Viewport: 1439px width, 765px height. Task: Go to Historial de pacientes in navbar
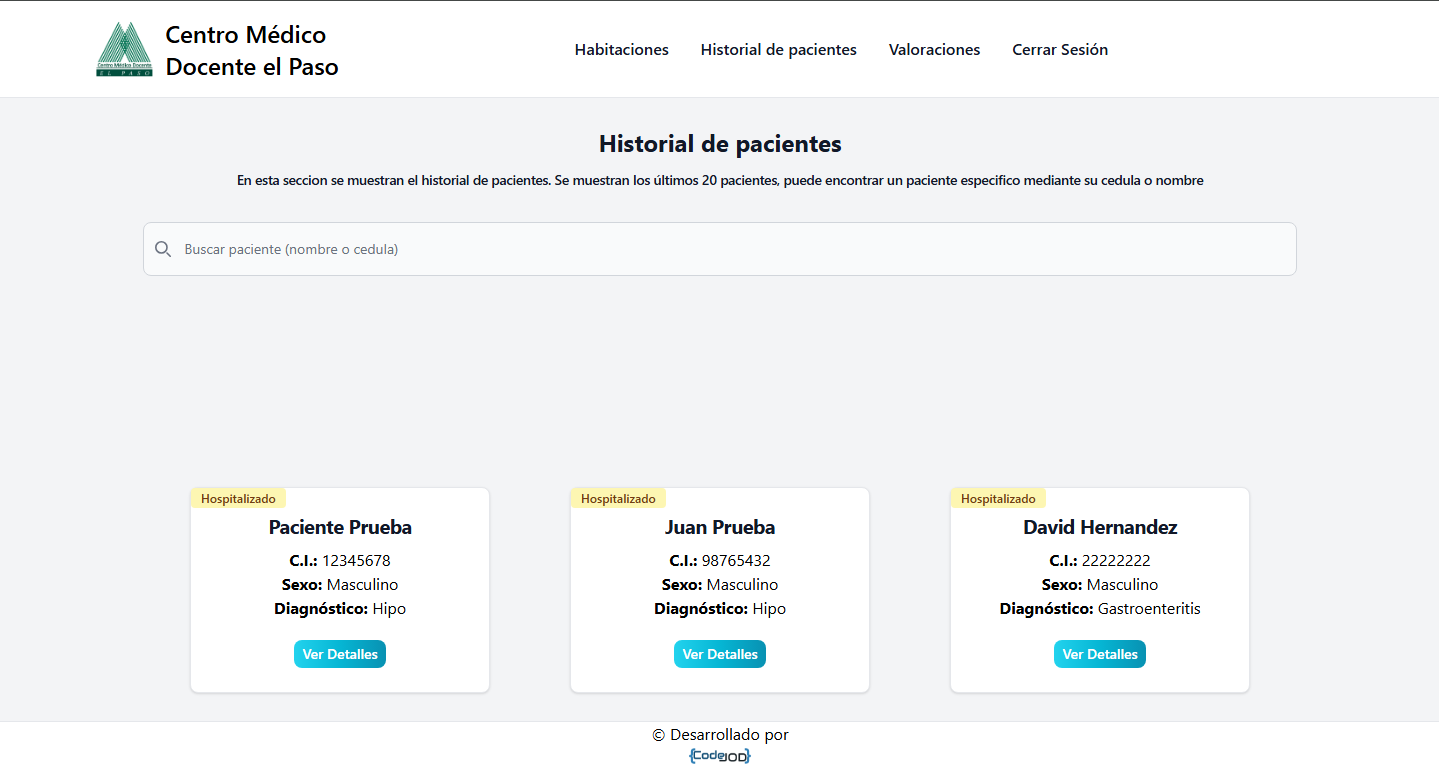click(x=778, y=50)
